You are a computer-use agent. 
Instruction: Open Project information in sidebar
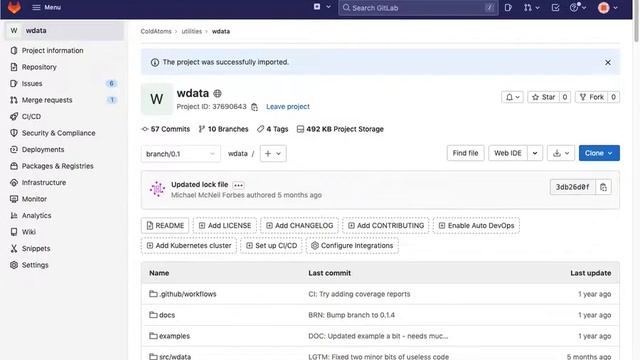[52, 51]
